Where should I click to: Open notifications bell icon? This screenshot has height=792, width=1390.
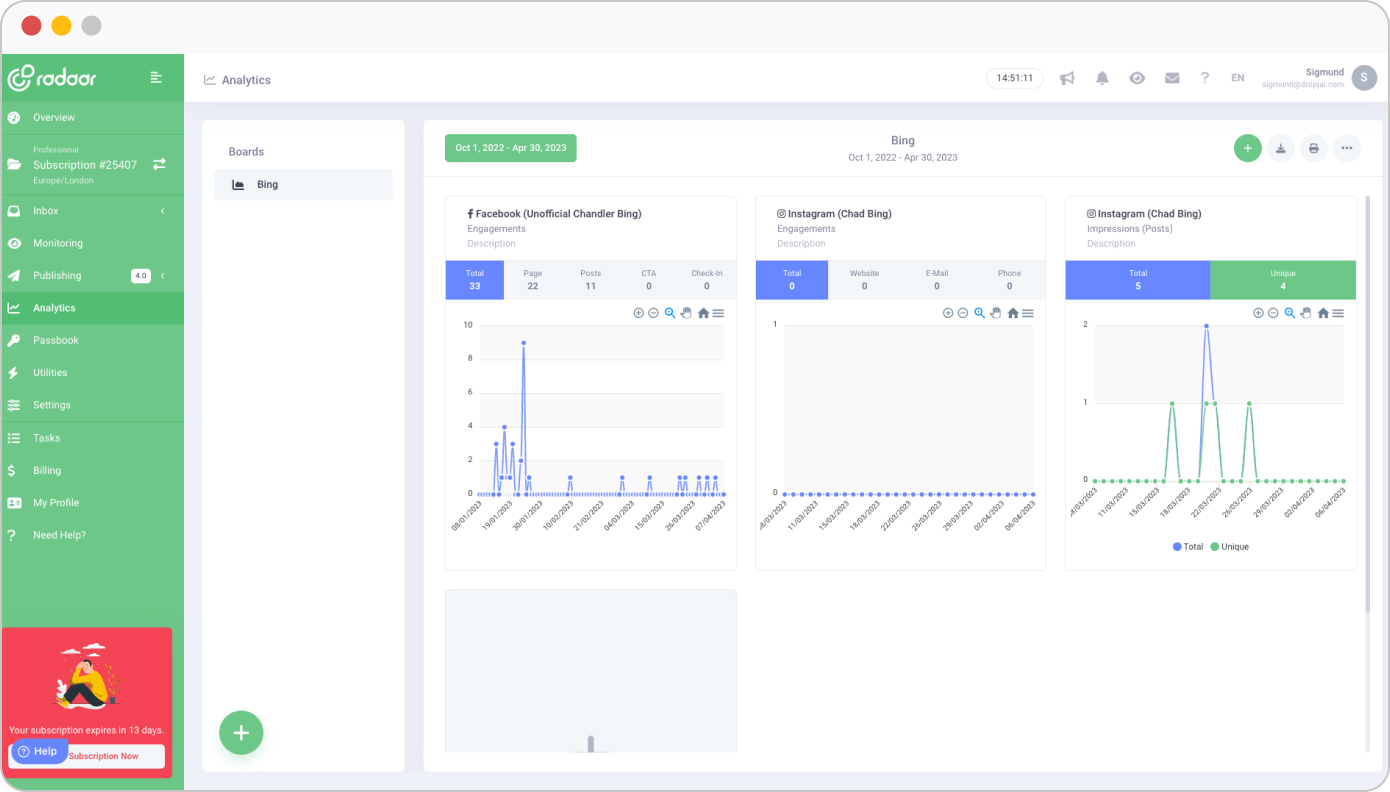tap(1102, 78)
